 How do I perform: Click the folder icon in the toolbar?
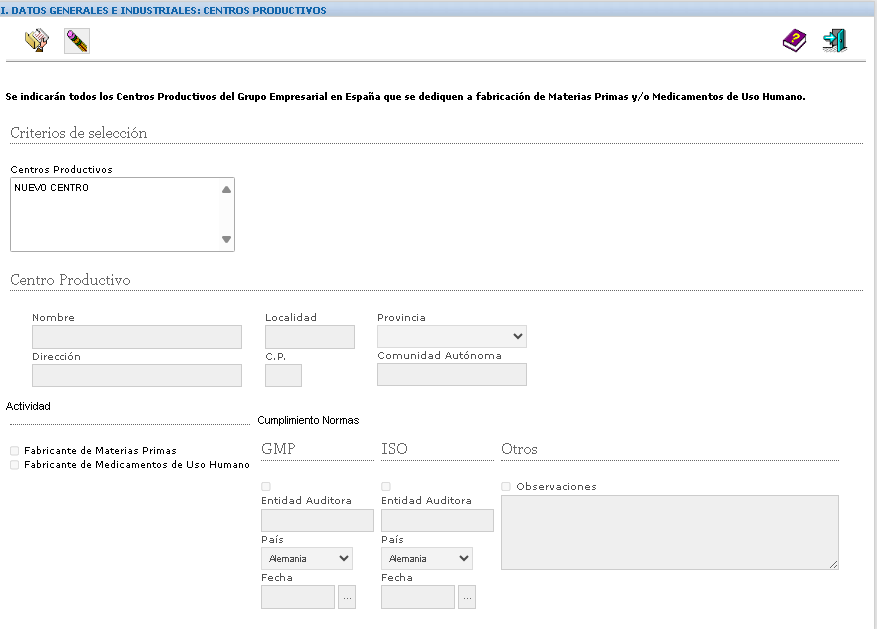click(x=36, y=41)
